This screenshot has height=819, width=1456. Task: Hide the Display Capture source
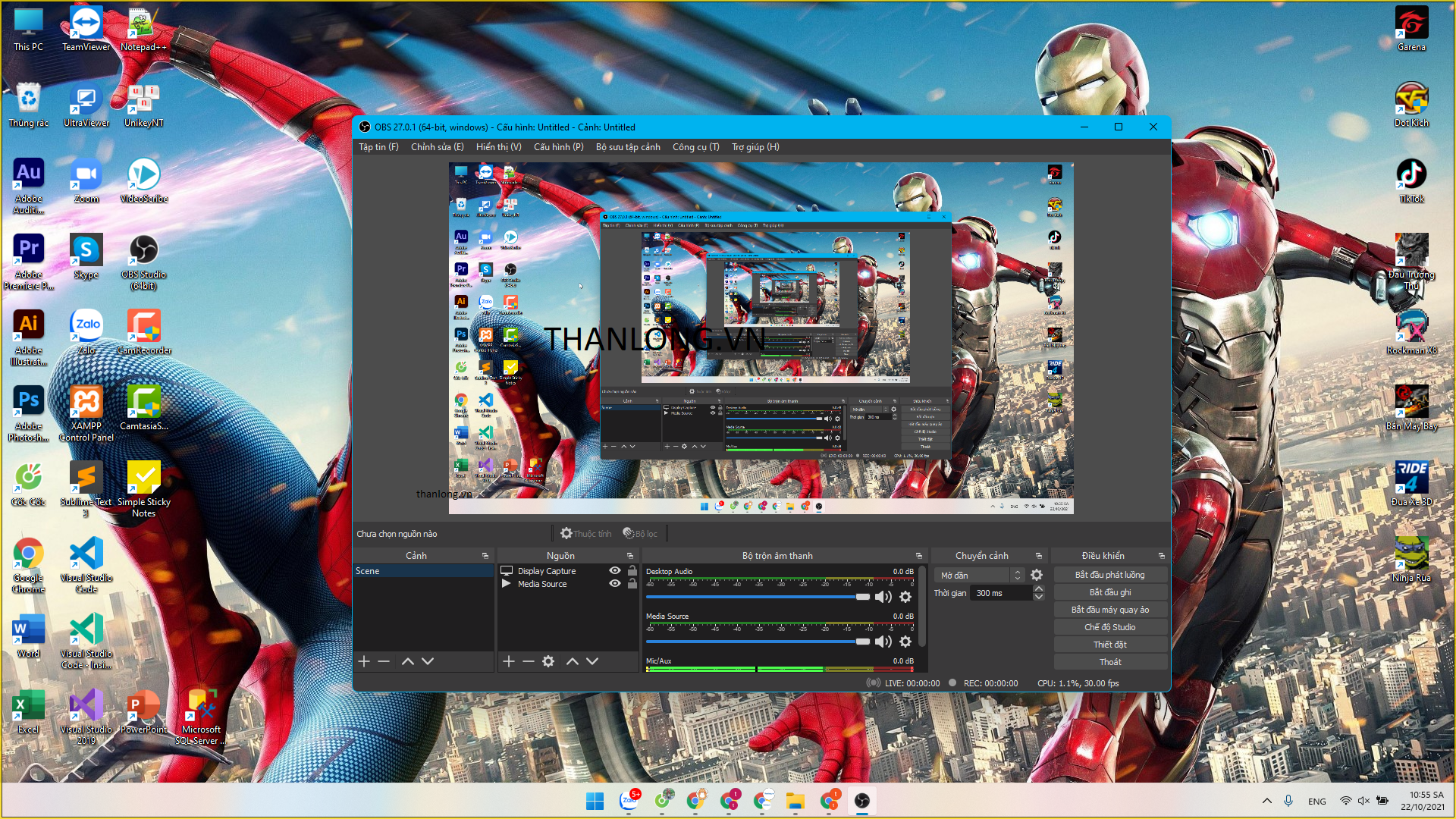pos(615,571)
